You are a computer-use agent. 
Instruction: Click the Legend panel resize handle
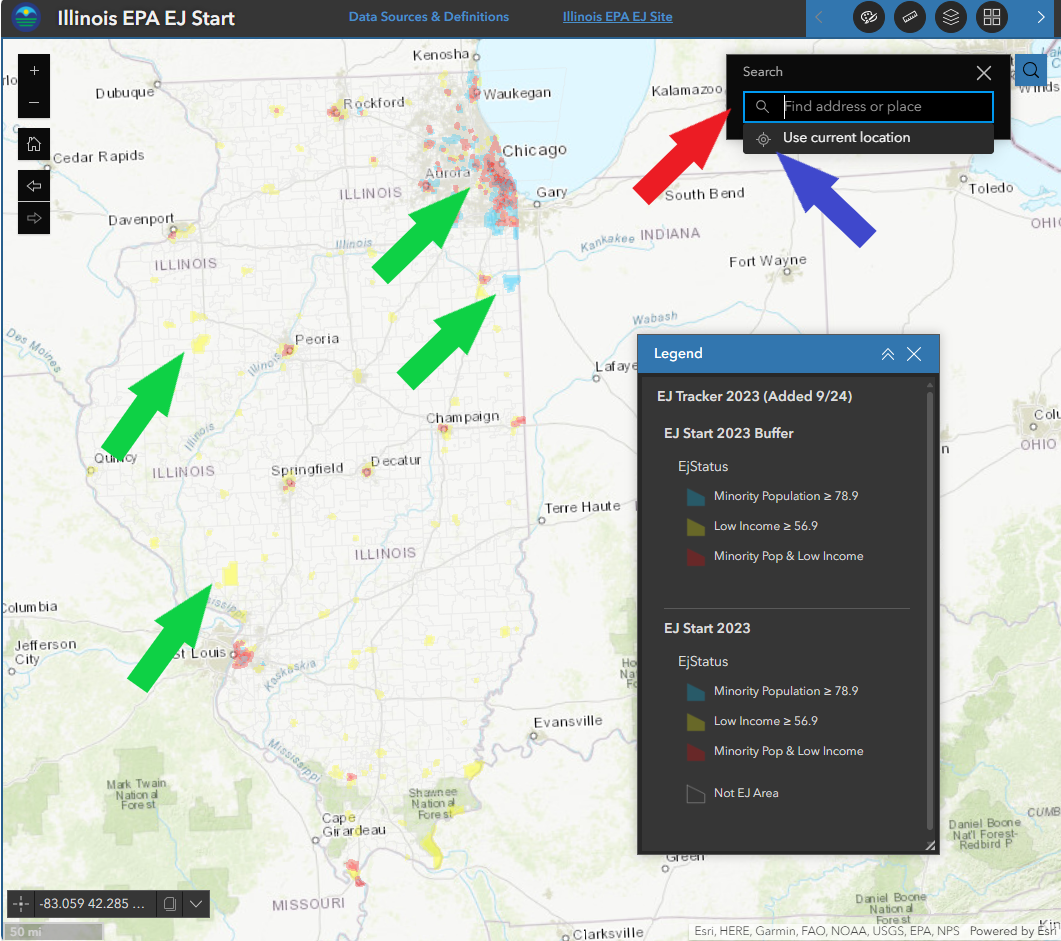click(930, 845)
